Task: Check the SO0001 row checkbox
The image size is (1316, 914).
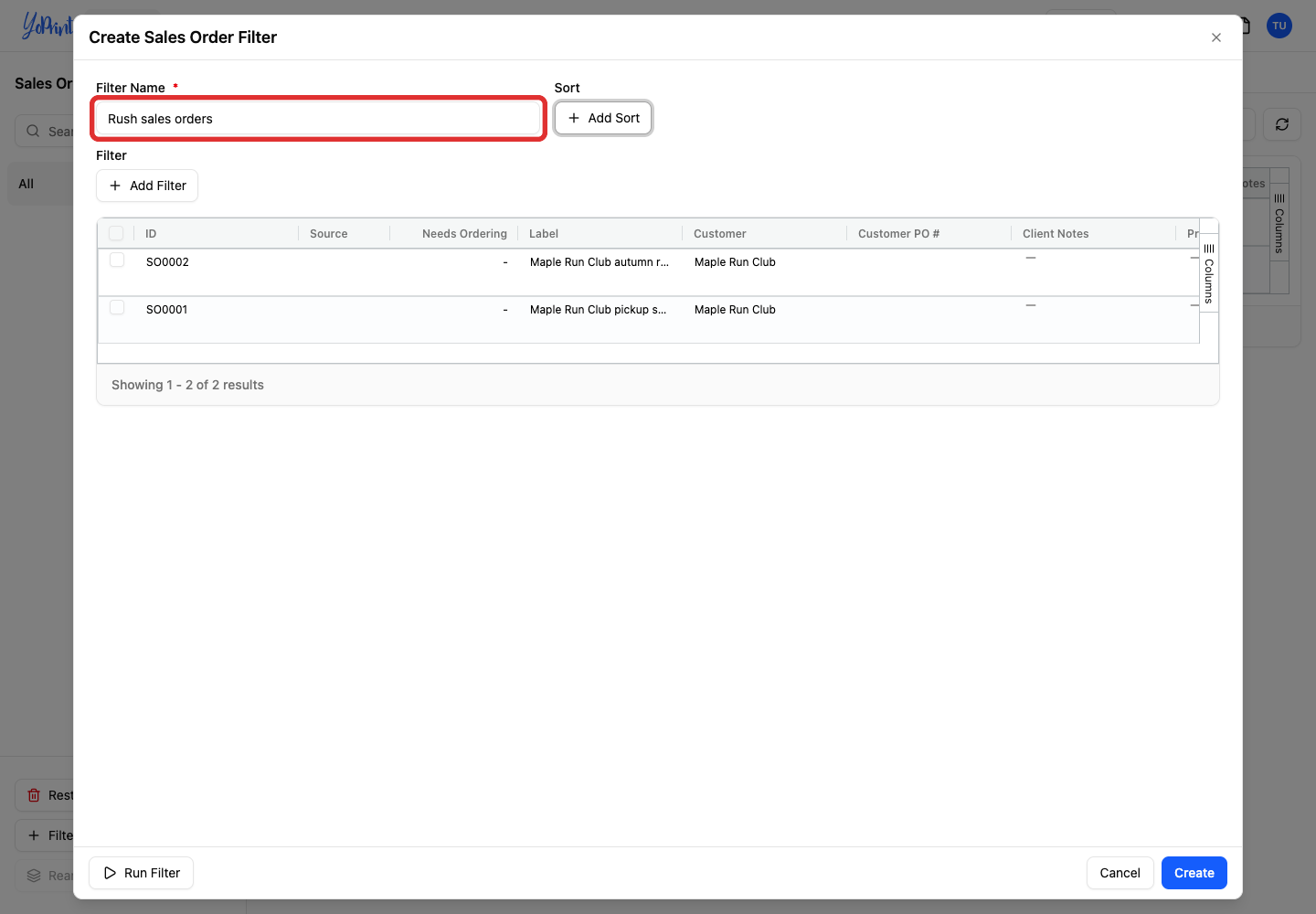Action: [117, 307]
